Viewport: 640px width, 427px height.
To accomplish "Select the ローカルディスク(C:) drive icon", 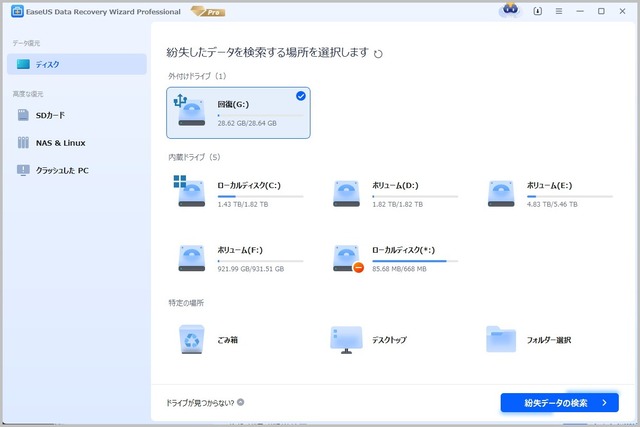I will [x=190, y=191].
